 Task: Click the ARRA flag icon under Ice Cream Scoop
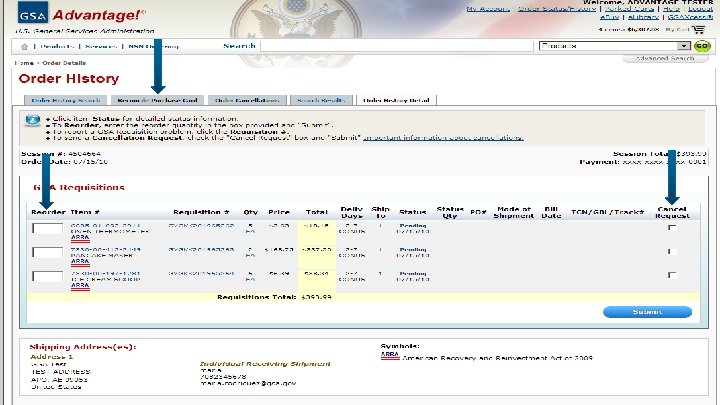(80, 286)
